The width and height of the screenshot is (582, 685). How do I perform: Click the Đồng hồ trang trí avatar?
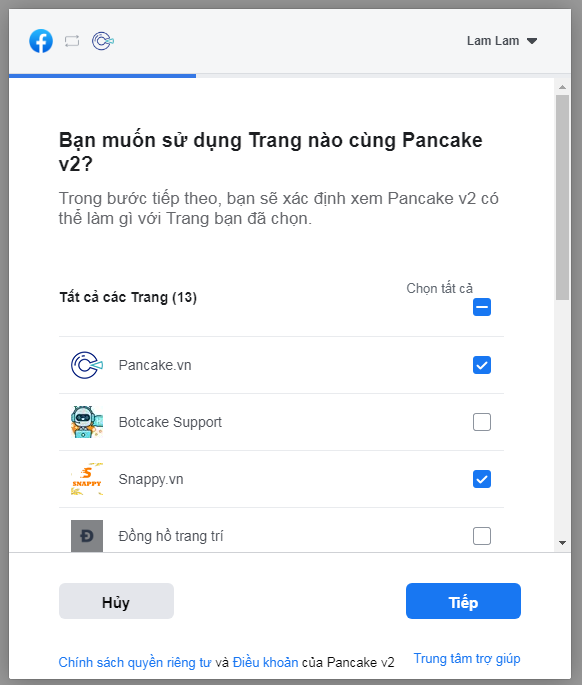click(x=87, y=536)
